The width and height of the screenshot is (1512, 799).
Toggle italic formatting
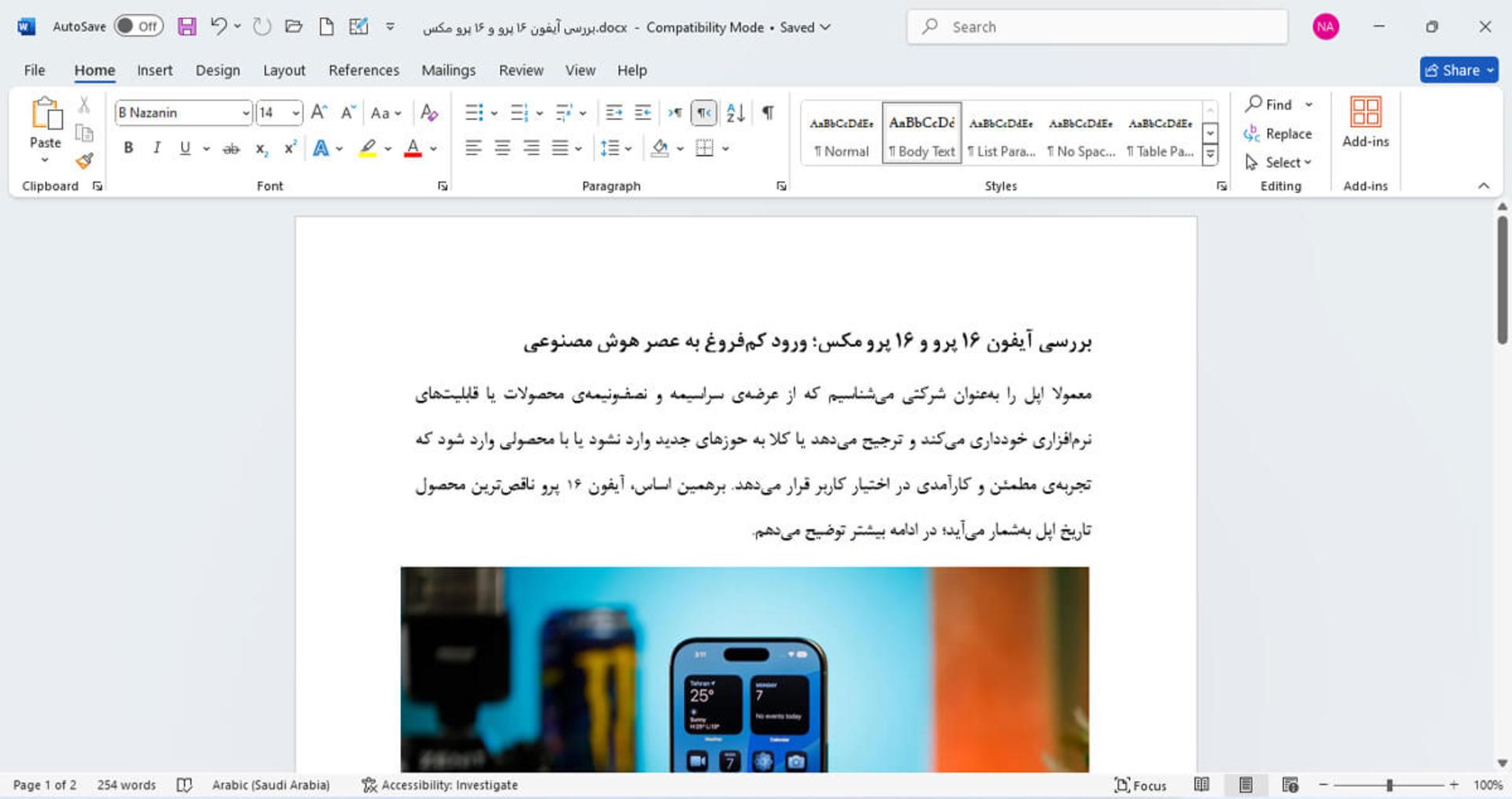[157, 148]
